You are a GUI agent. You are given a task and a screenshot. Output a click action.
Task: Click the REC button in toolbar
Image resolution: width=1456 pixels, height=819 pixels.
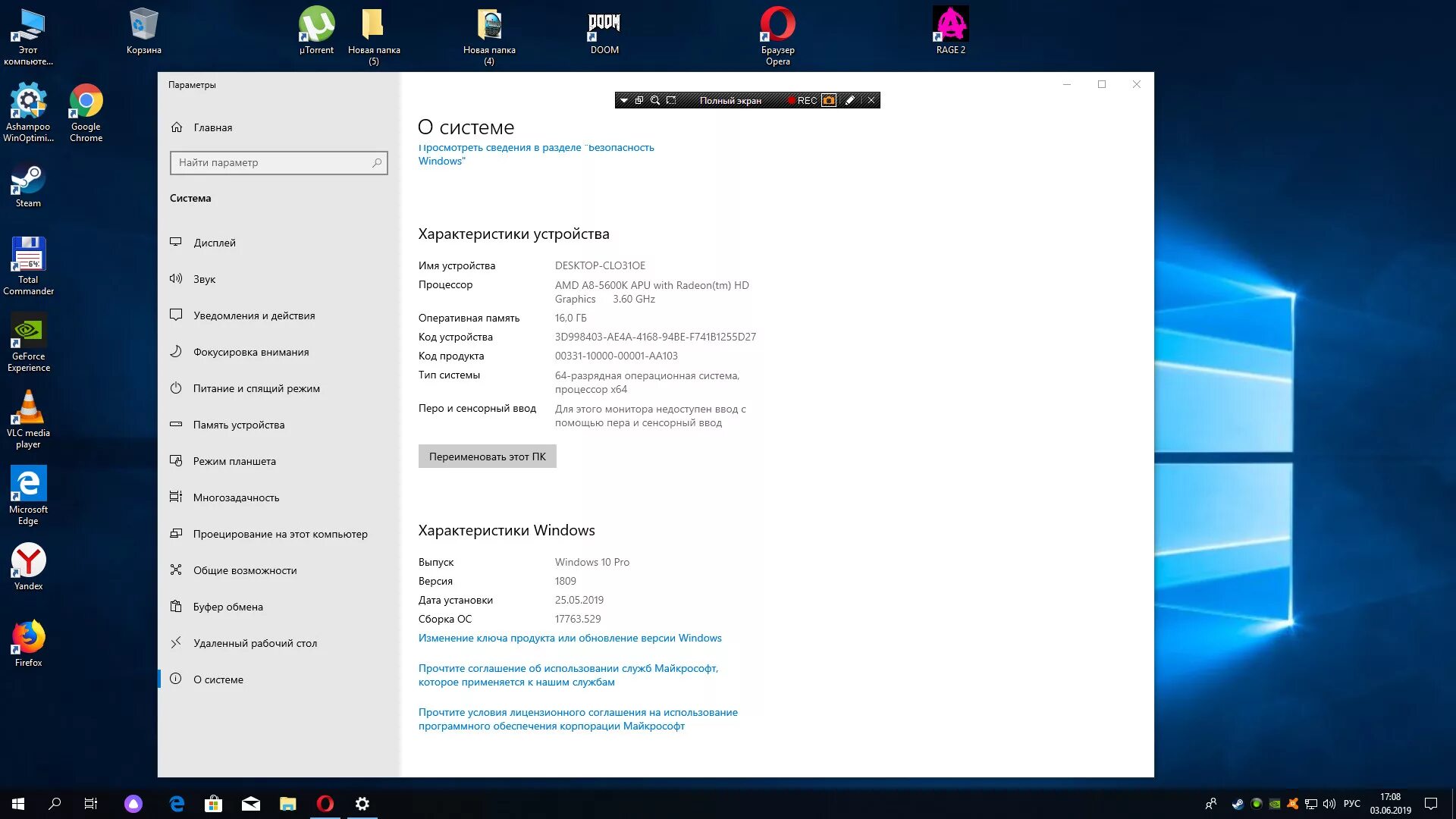click(x=800, y=100)
